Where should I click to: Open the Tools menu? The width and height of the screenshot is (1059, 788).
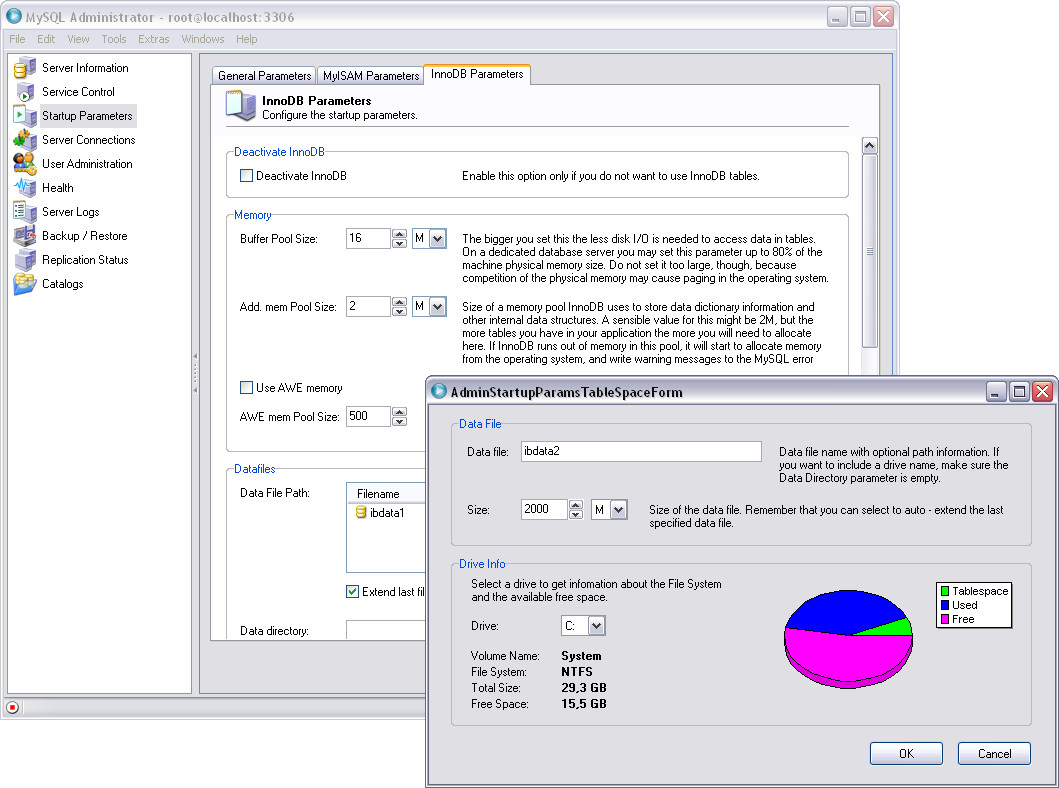point(113,39)
